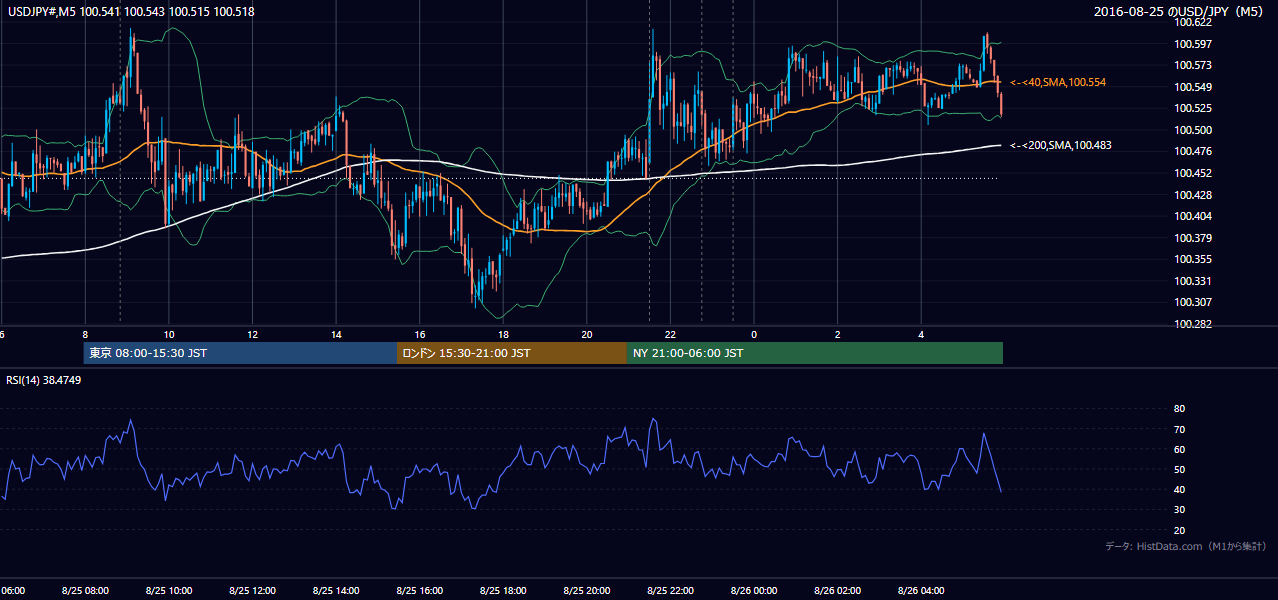1278x600 pixels.
Task: Click the 8/25 10:00 date label
Action: point(169,591)
